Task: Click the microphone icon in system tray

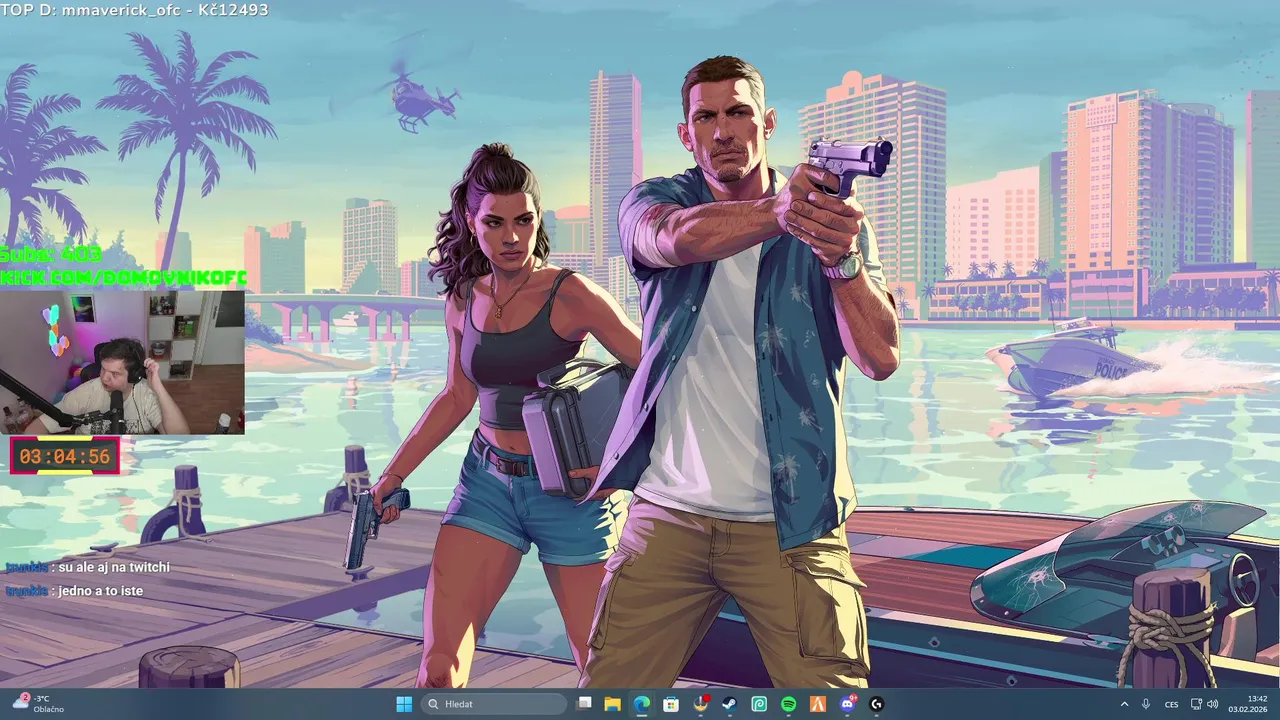Action: (1146, 704)
